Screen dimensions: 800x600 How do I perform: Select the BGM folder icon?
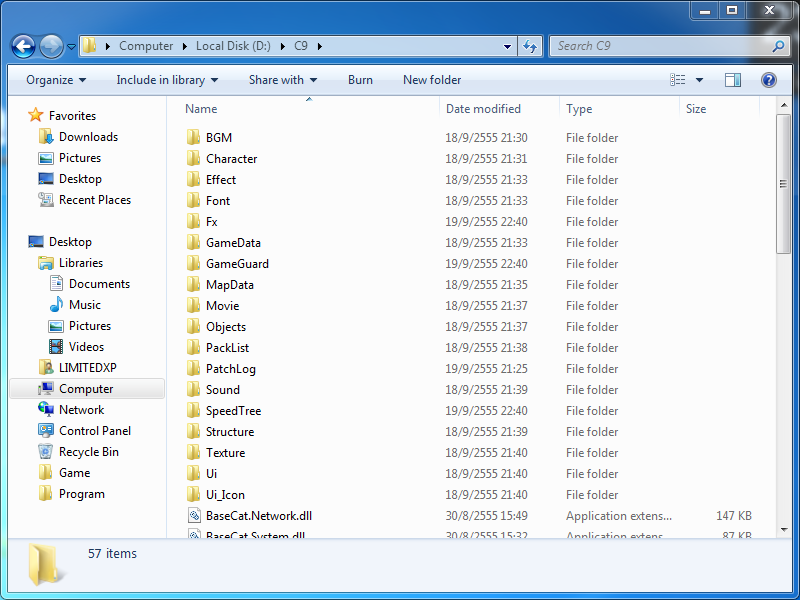point(193,137)
